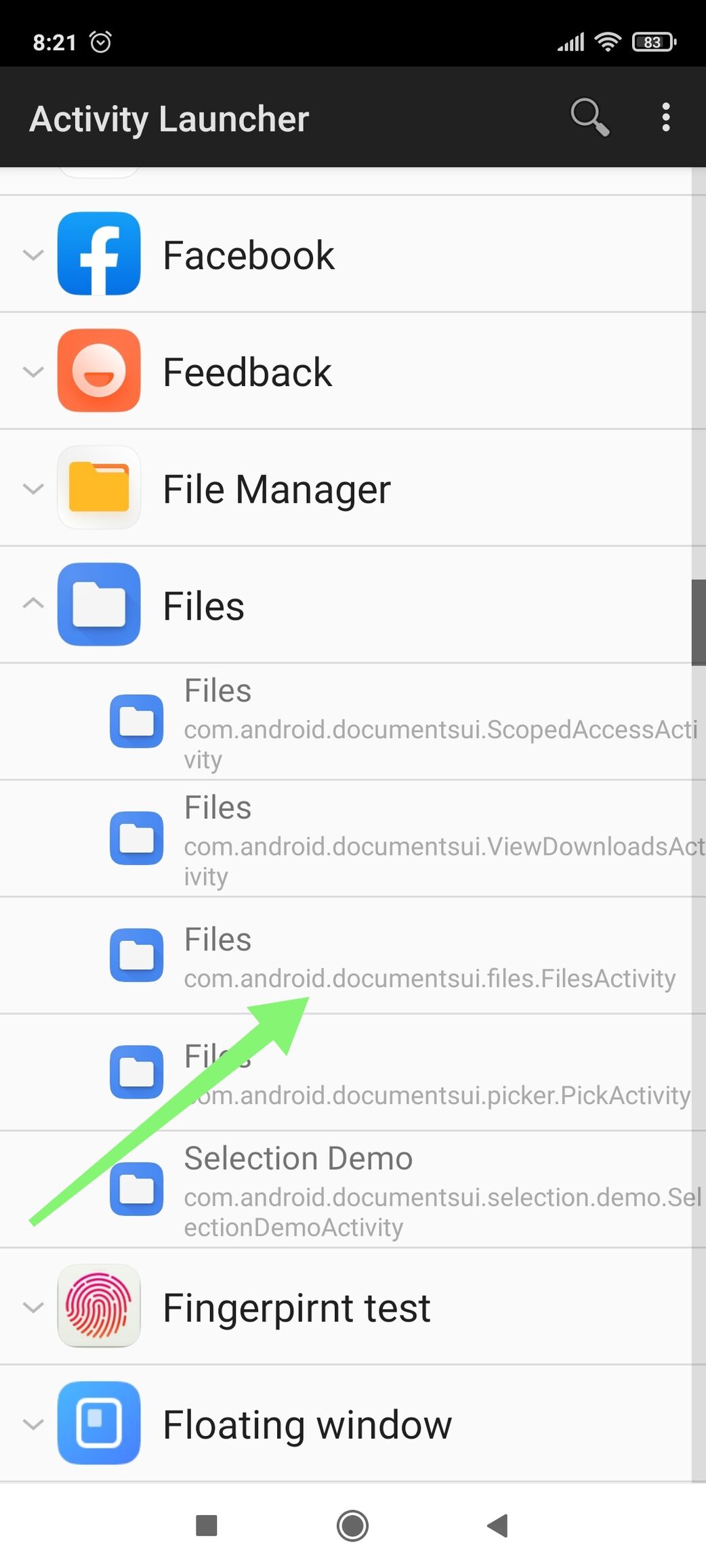Expand the Facebook activity list chevron
This screenshot has height=1568, width=706.
tap(33, 255)
